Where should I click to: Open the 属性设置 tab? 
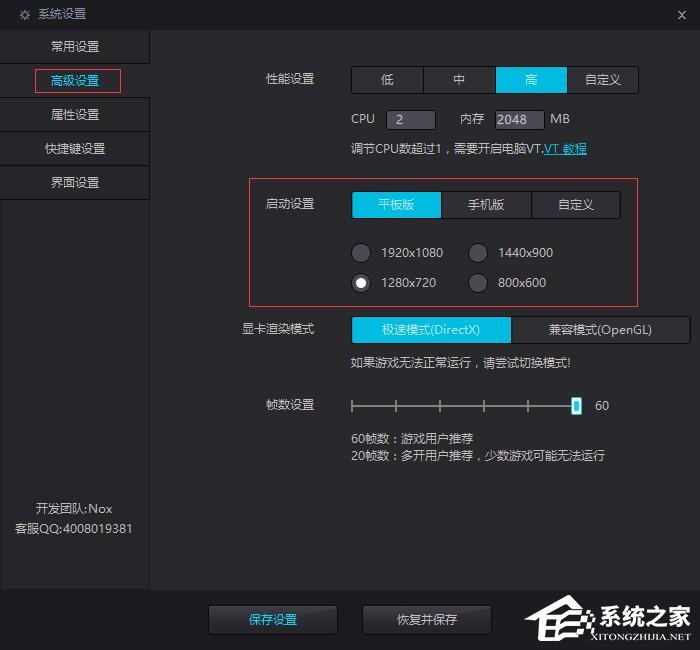pos(75,115)
